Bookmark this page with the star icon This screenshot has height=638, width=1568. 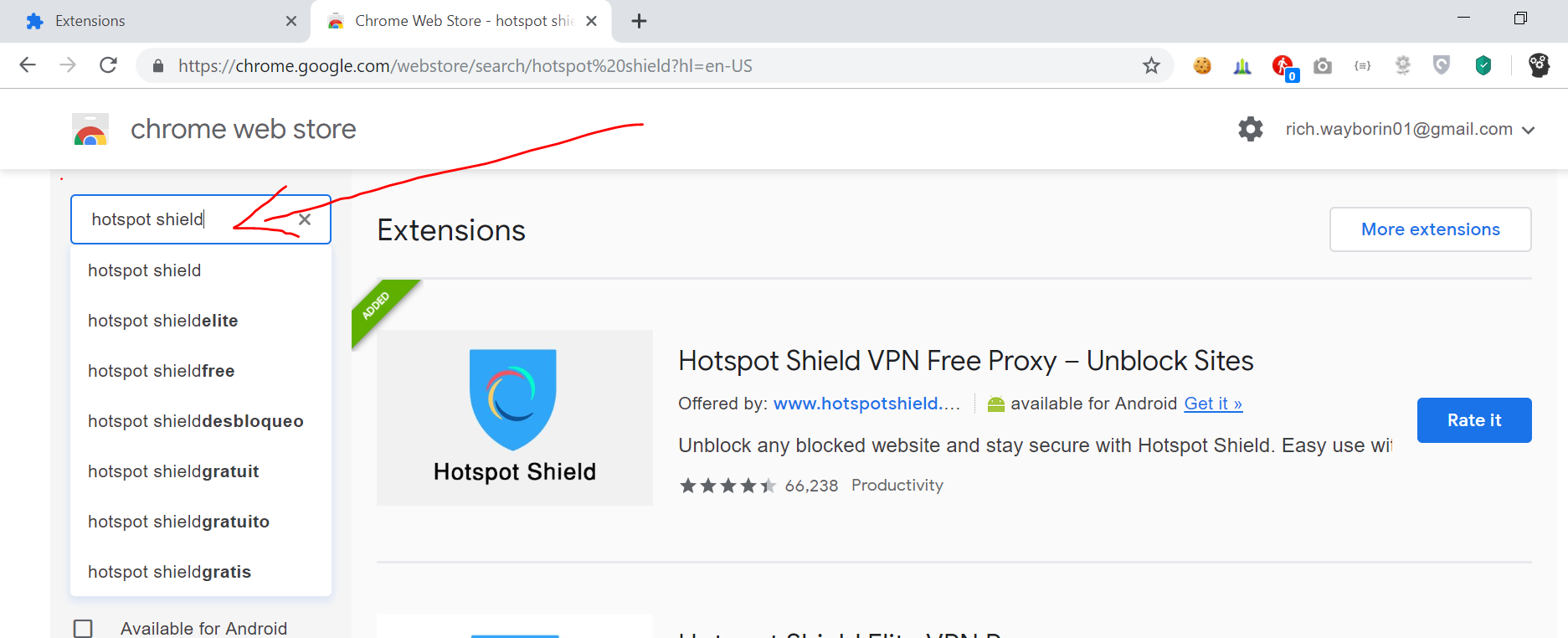(x=1152, y=65)
